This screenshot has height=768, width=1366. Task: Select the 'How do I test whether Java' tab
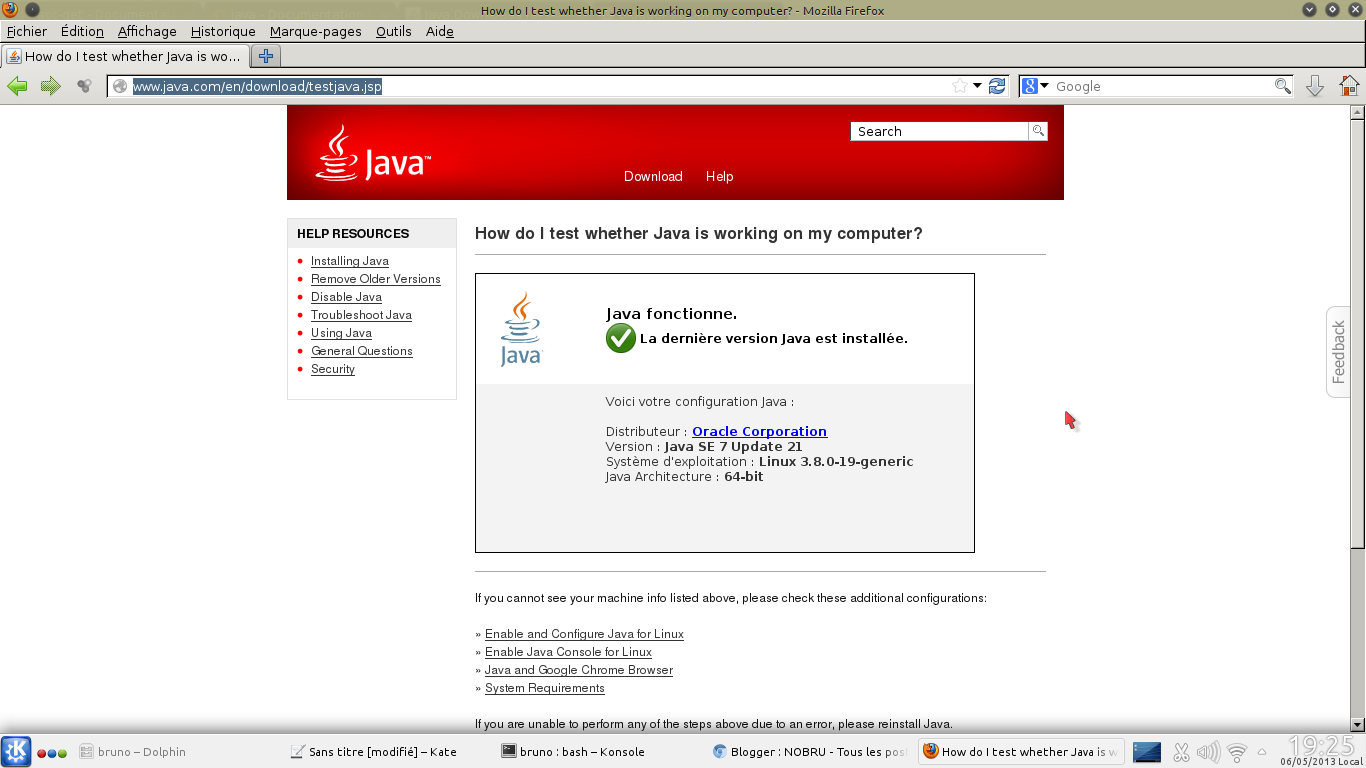128,57
